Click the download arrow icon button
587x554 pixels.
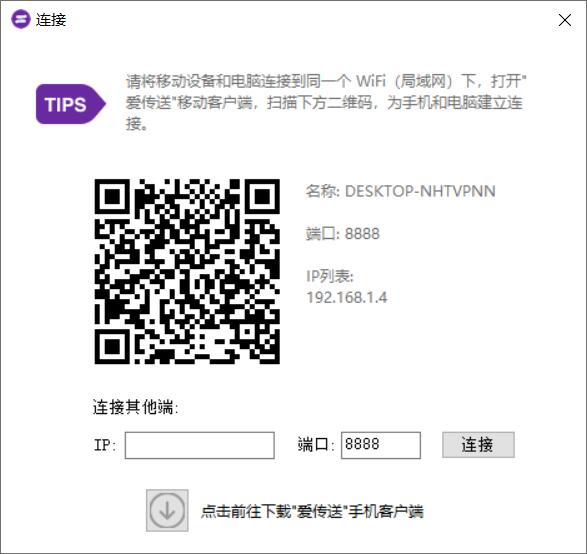coord(167,510)
